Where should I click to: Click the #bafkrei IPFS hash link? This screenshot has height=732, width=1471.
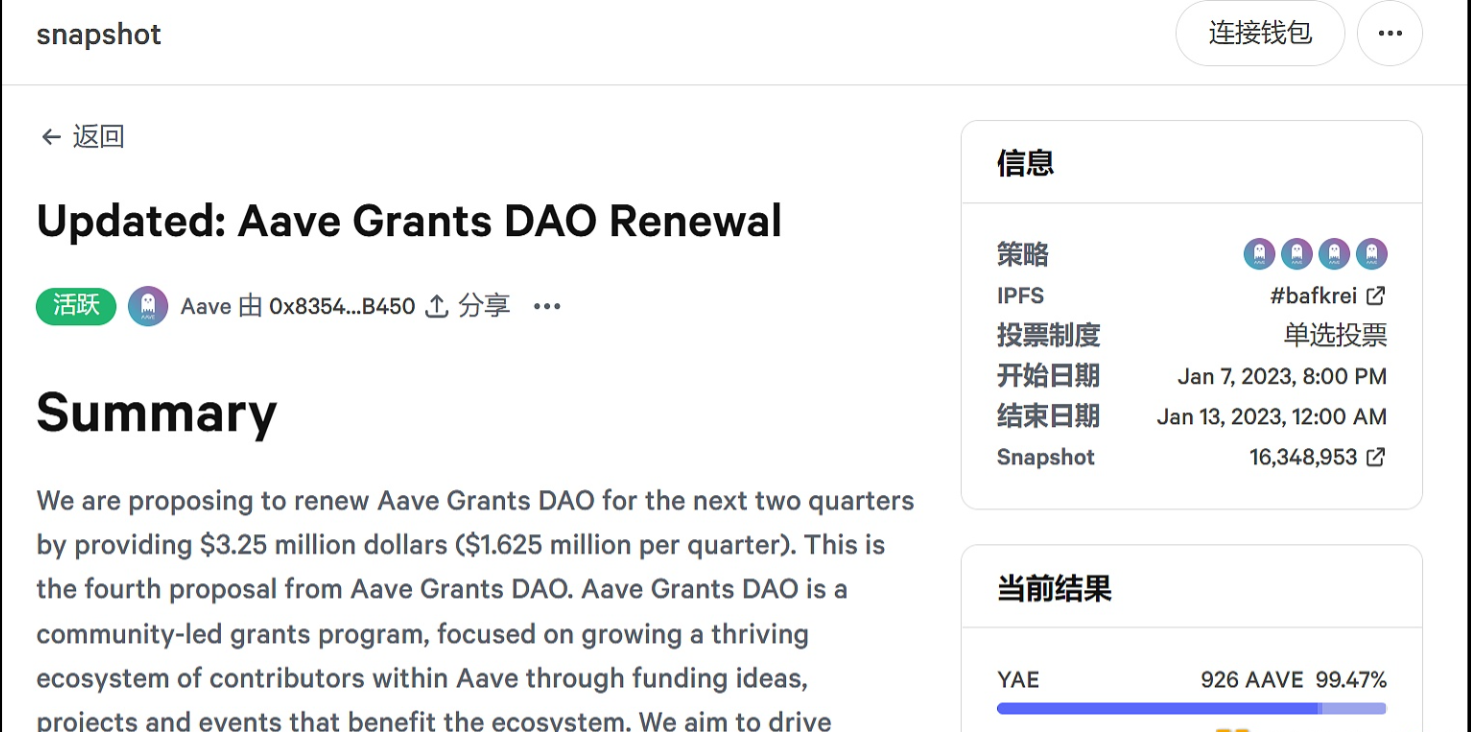[x=1314, y=295]
